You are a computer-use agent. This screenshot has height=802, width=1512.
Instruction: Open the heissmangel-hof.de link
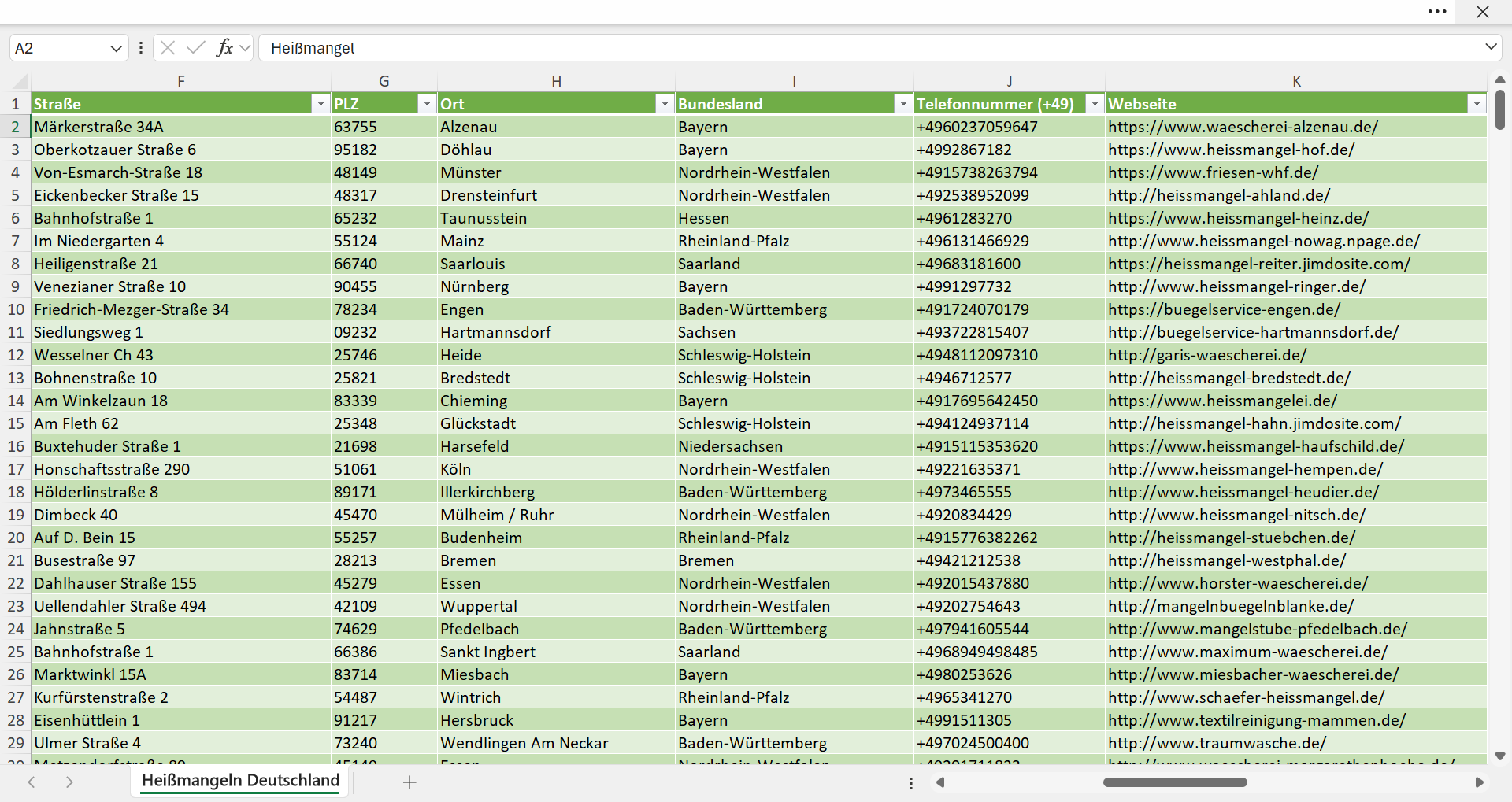pyautogui.click(x=1231, y=150)
